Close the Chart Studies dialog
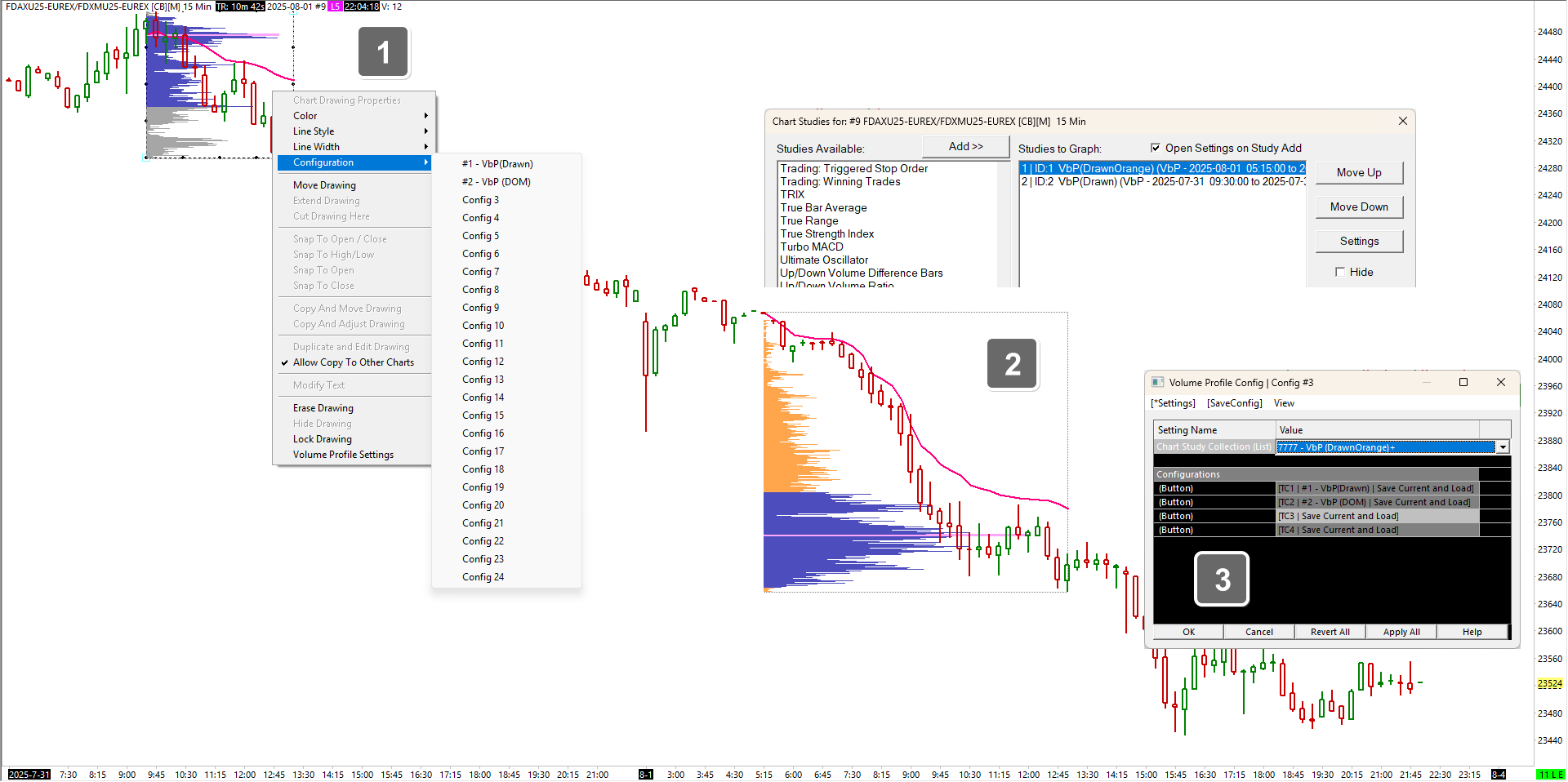Viewport: 1568px width, 782px height. pos(1402,121)
